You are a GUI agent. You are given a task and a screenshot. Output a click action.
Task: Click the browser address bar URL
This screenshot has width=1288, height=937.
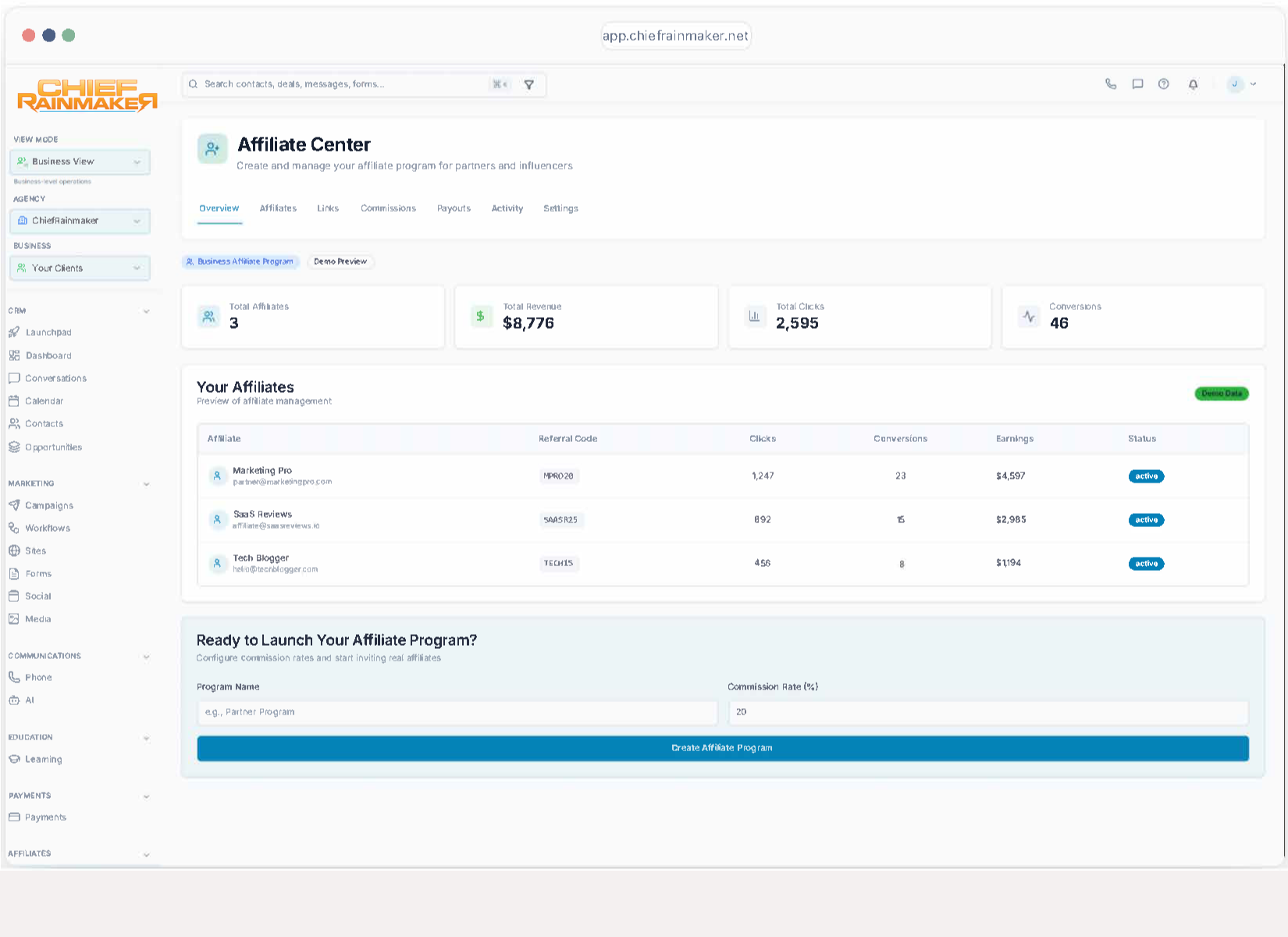pos(676,36)
